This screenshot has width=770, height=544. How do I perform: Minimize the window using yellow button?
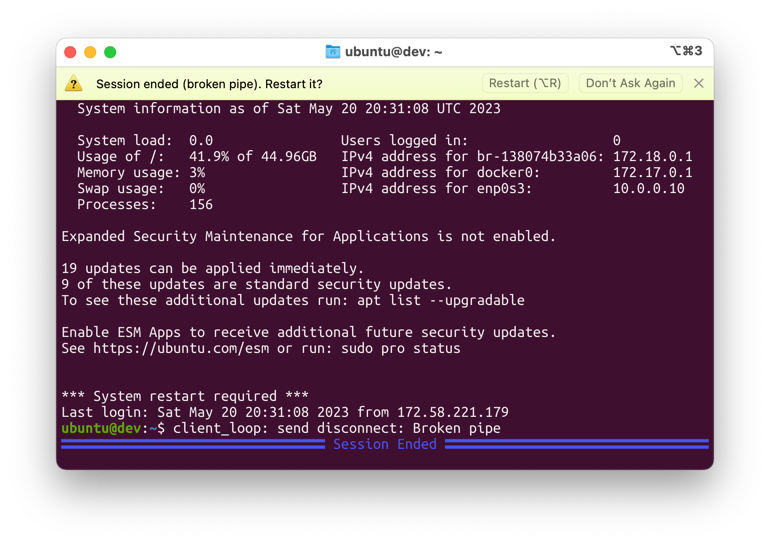[90, 52]
